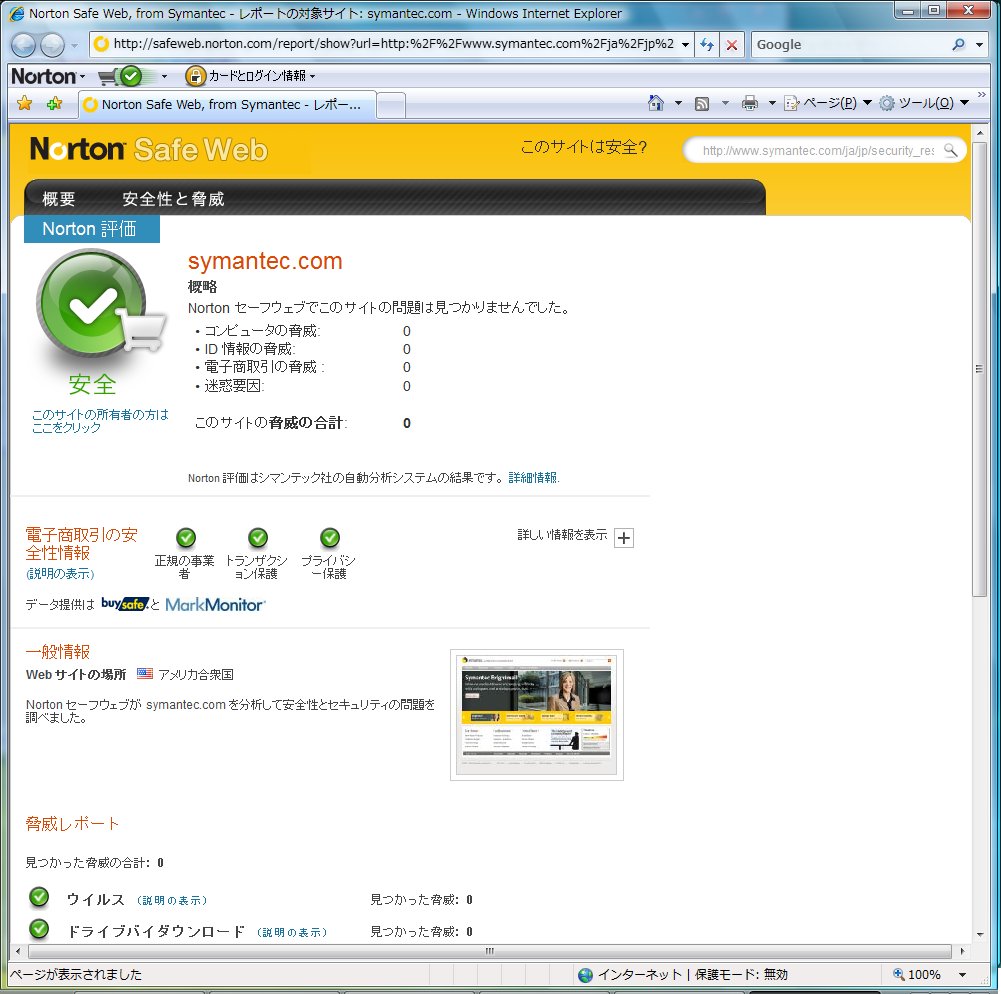Click the green check above プライバシー保護
The width and height of the screenshot is (1001, 994).
coord(330,538)
